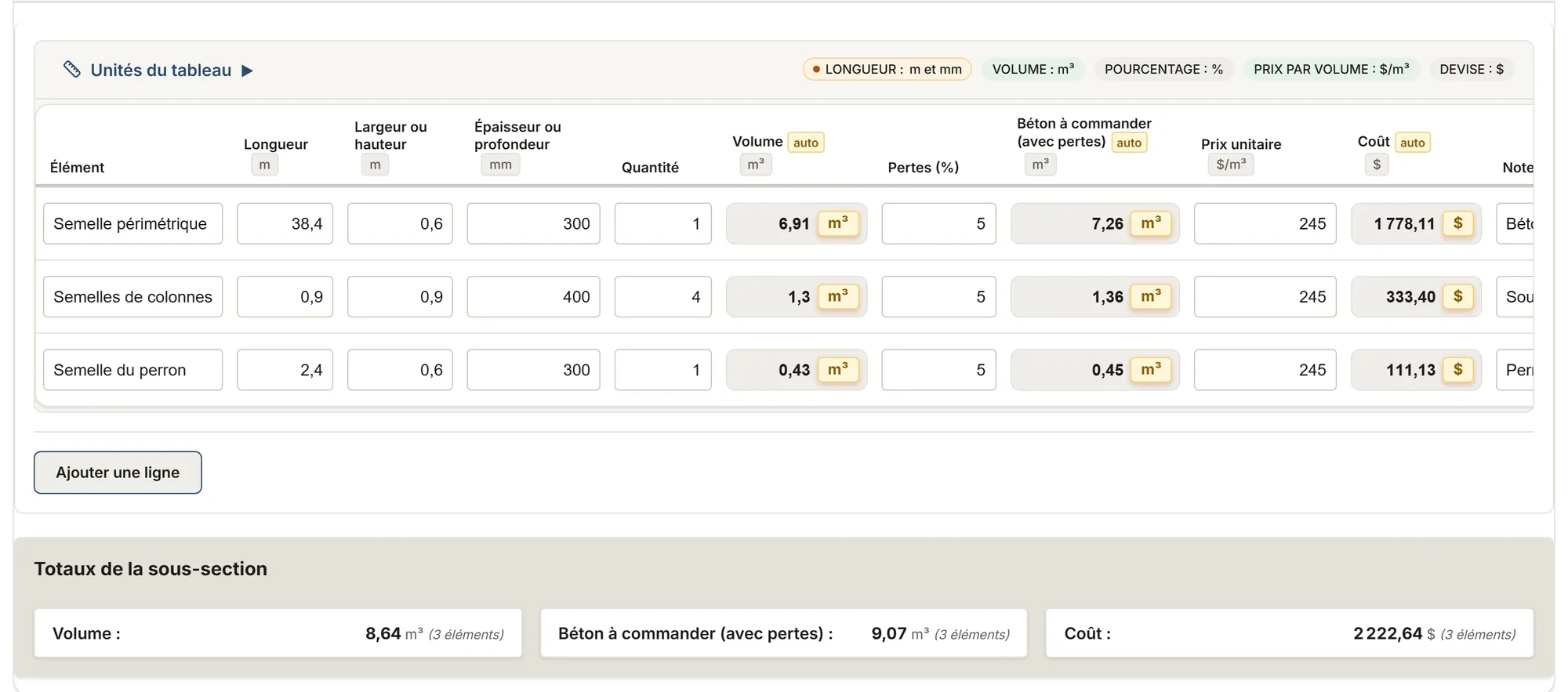This screenshot has height=692, width=1568.
Task: Click Semelles de colonnes Longueur field
Action: tap(285, 296)
